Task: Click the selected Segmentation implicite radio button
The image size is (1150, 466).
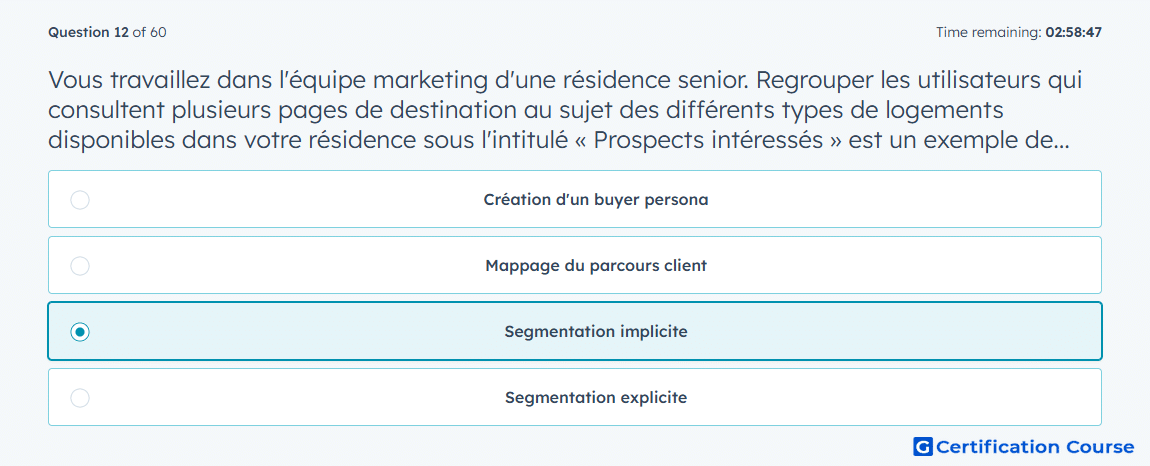Action: coord(80,332)
